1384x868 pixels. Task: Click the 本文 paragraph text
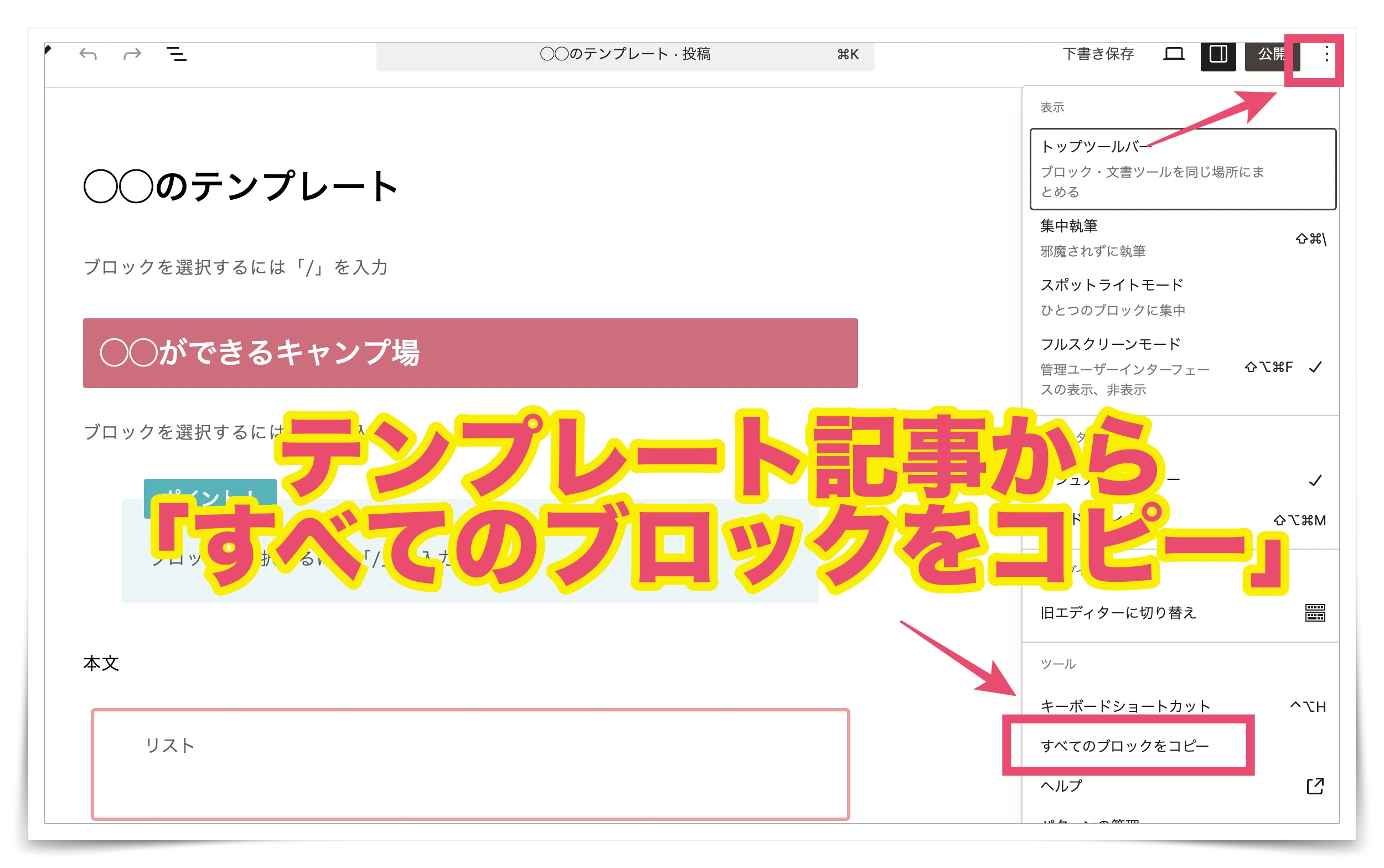click(101, 663)
